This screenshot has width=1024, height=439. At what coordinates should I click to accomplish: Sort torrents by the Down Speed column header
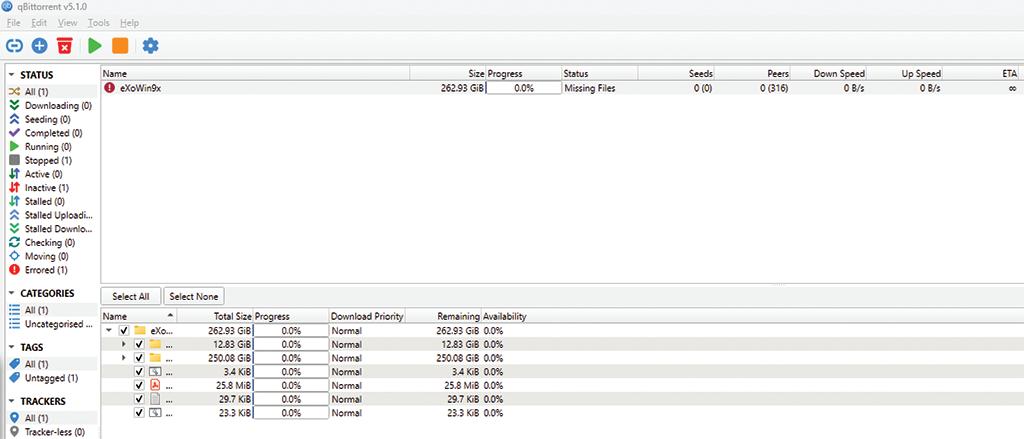click(828, 74)
